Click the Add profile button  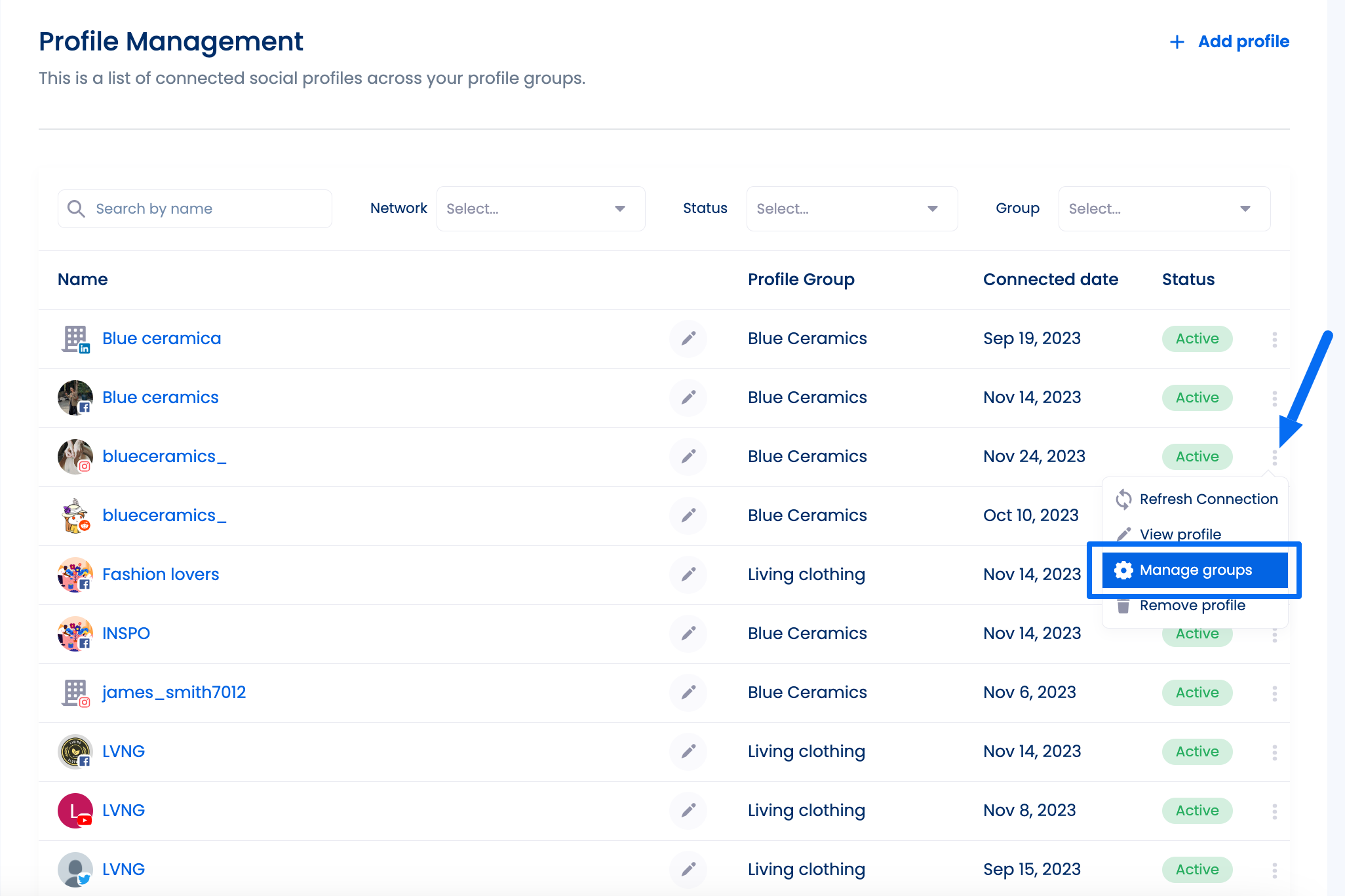[1230, 41]
